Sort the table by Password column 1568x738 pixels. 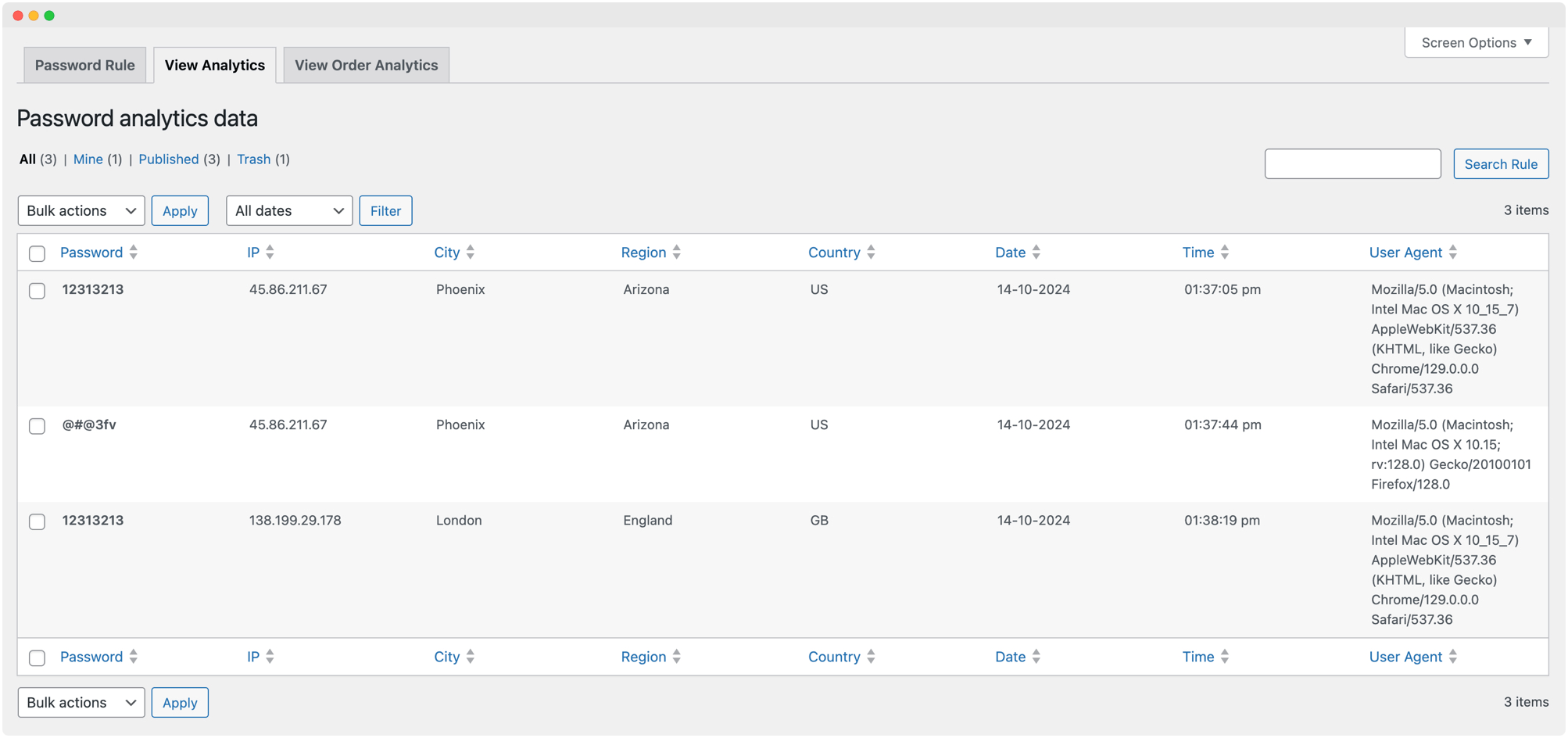pyautogui.click(x=91, y=252)
